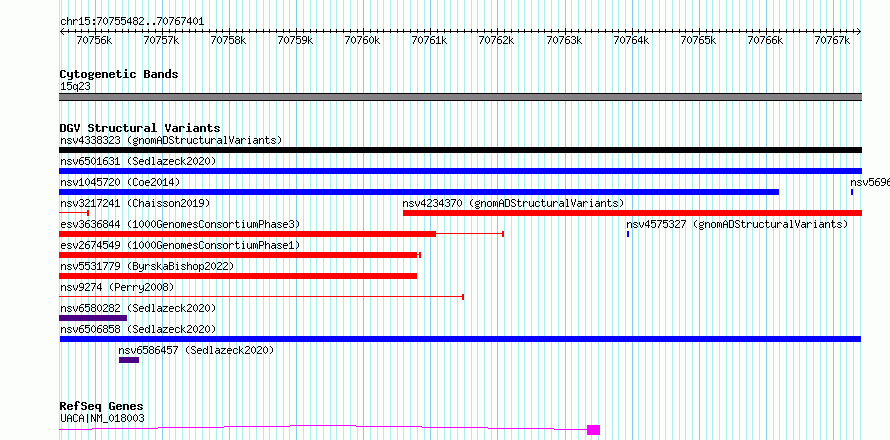Open the nsv6506858 (Sedlazeck2020) label
The width and height of the screenshot is (890, 440).
138,329
